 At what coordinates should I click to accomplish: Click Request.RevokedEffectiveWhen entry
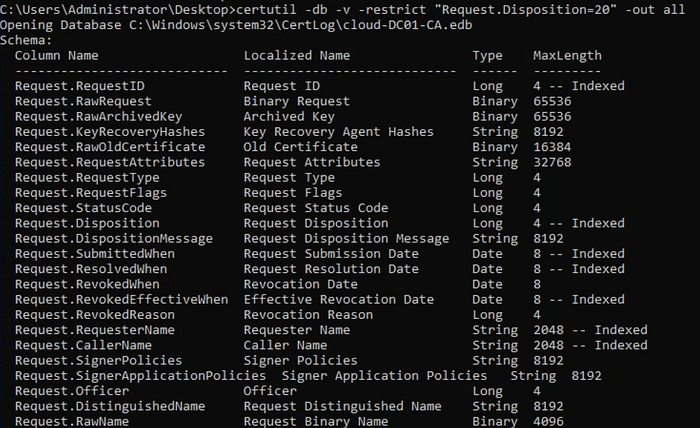[x=121, y=299]
